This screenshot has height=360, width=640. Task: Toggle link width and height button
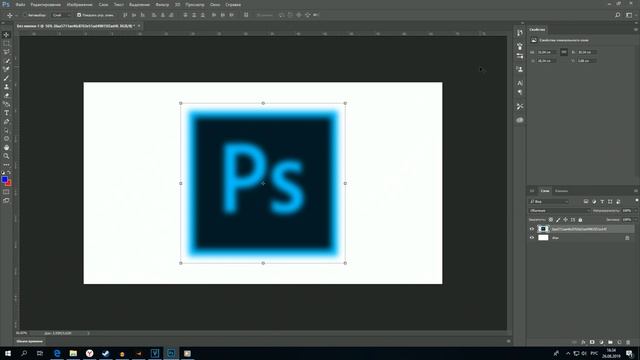(x=564, y=52)
